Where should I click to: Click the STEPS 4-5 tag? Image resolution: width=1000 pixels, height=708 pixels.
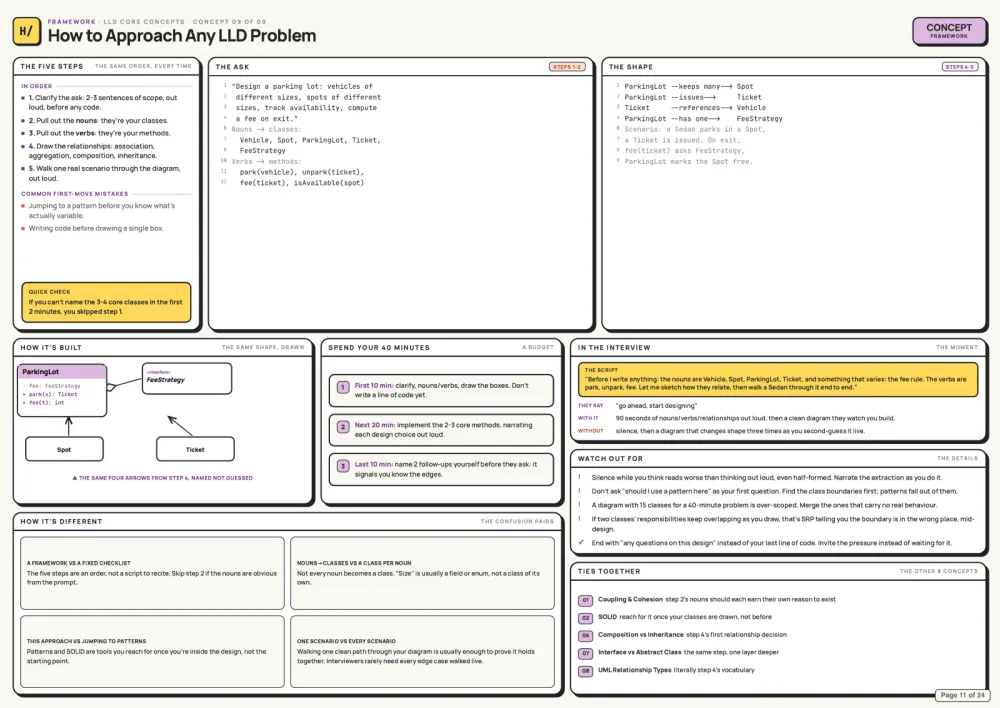coord(959,66)
